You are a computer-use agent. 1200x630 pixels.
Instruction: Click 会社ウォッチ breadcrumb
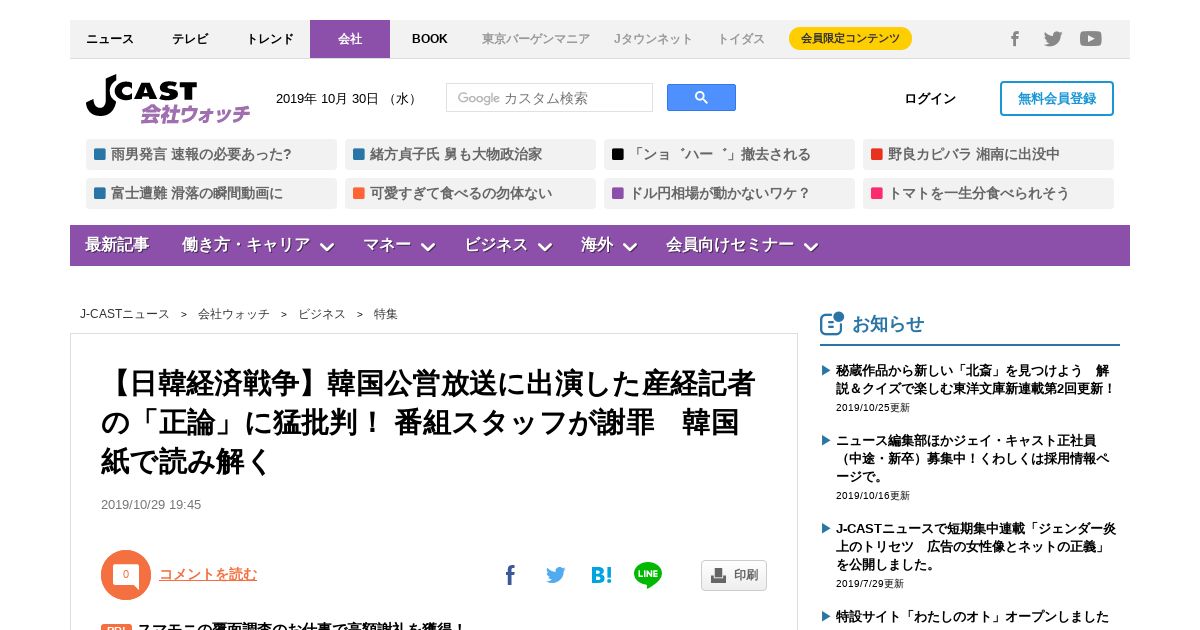click(x=234, y=314)
